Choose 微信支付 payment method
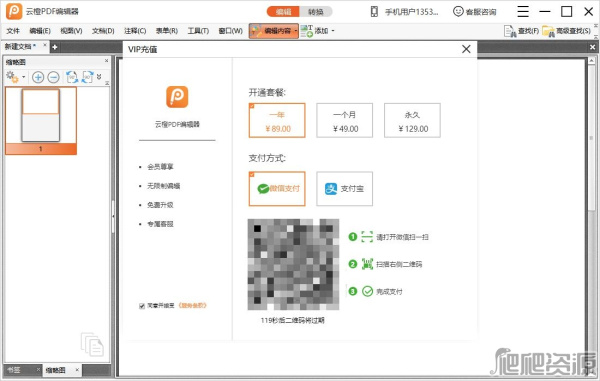600x381 pixels. (x=277, y=189)
